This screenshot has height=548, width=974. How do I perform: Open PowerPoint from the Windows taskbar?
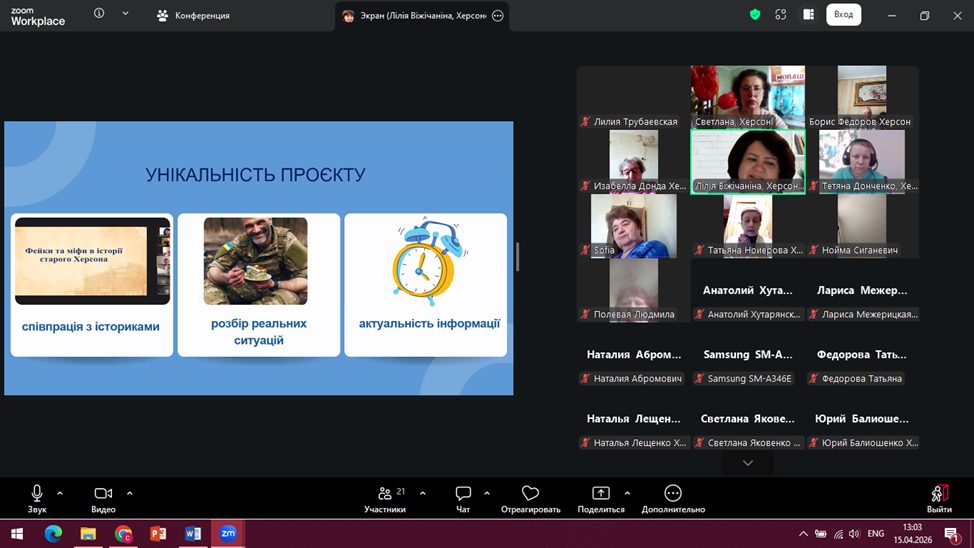click(x=158, y=534)
